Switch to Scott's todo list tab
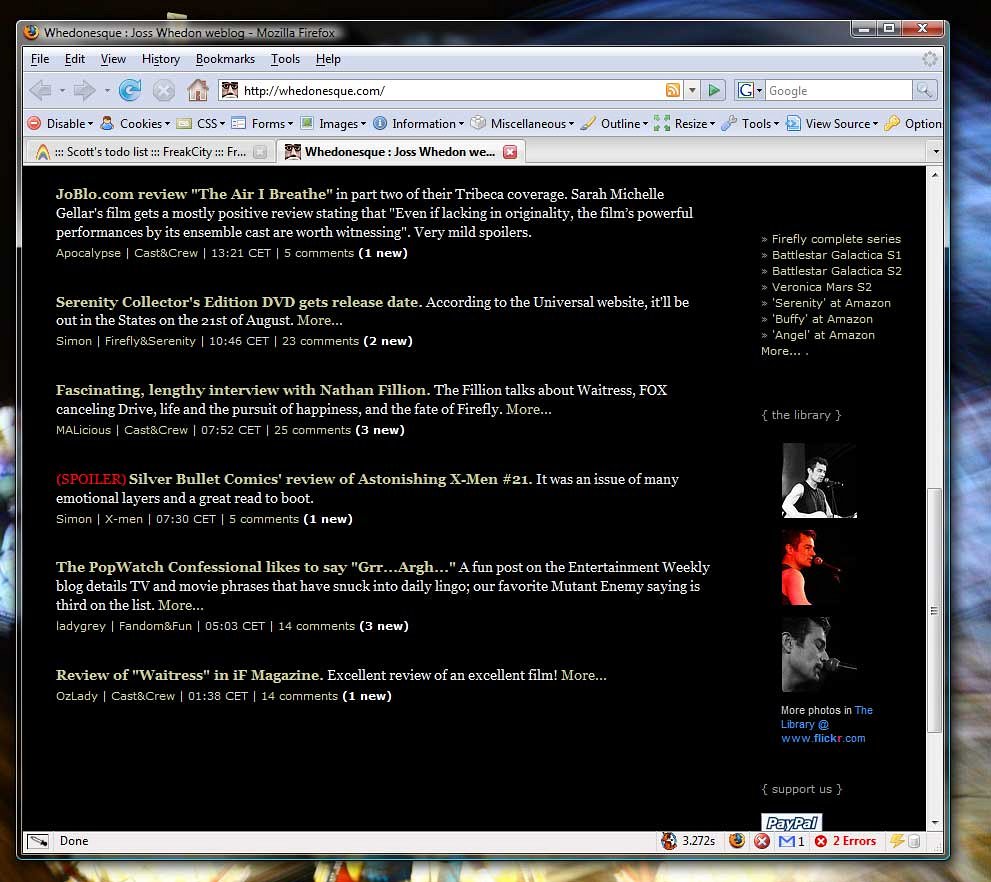This screenshot has height=882, width=991. click(x=140, y=152)
